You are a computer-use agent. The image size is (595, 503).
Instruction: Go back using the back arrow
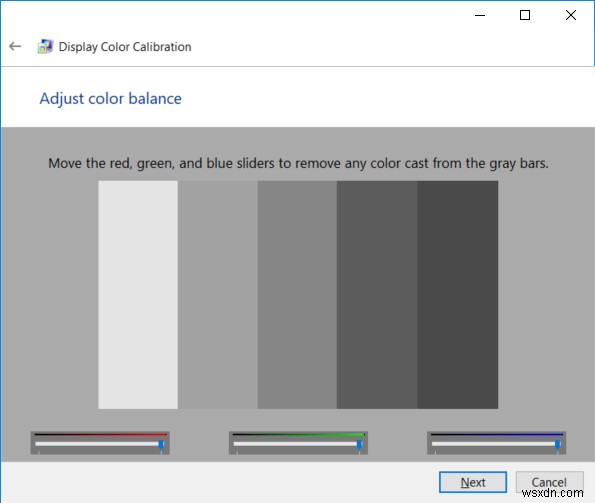point(15,46)
